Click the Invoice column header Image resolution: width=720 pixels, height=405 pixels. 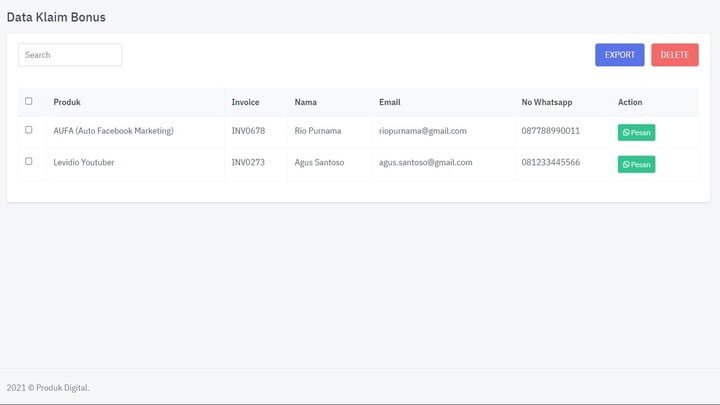[245, 102]
